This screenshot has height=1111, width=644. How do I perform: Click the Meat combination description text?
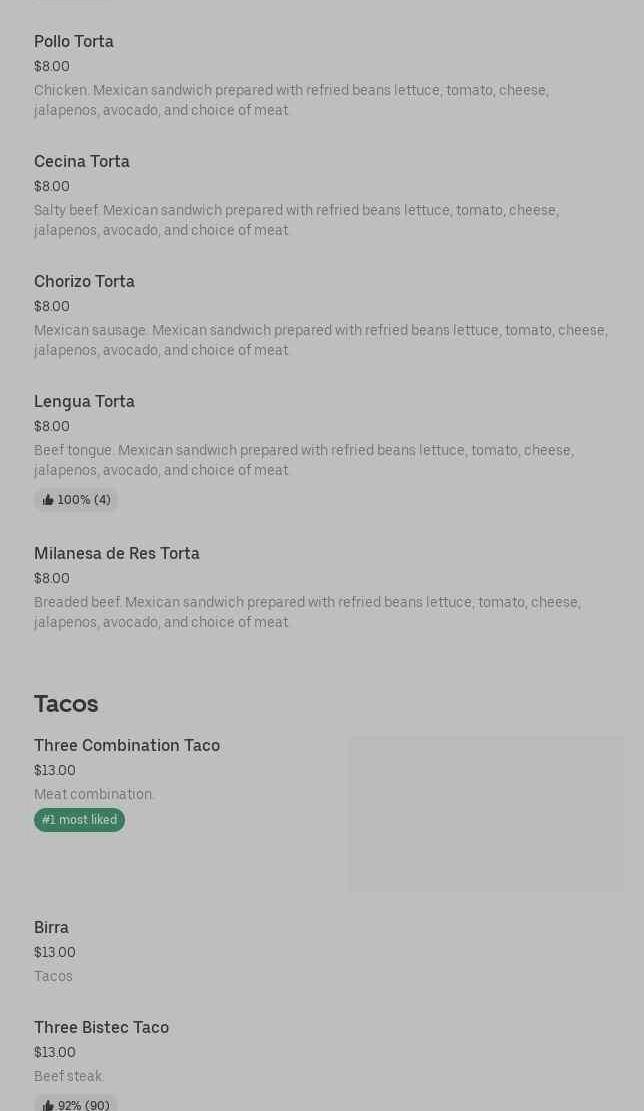point(94,795)
